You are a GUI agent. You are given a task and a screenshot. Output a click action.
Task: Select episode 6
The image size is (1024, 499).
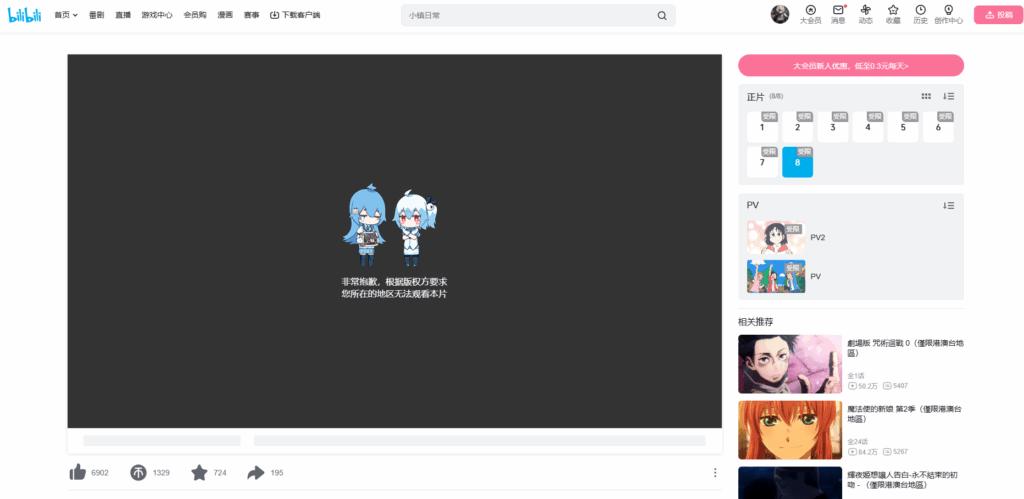tap(938, 127)
